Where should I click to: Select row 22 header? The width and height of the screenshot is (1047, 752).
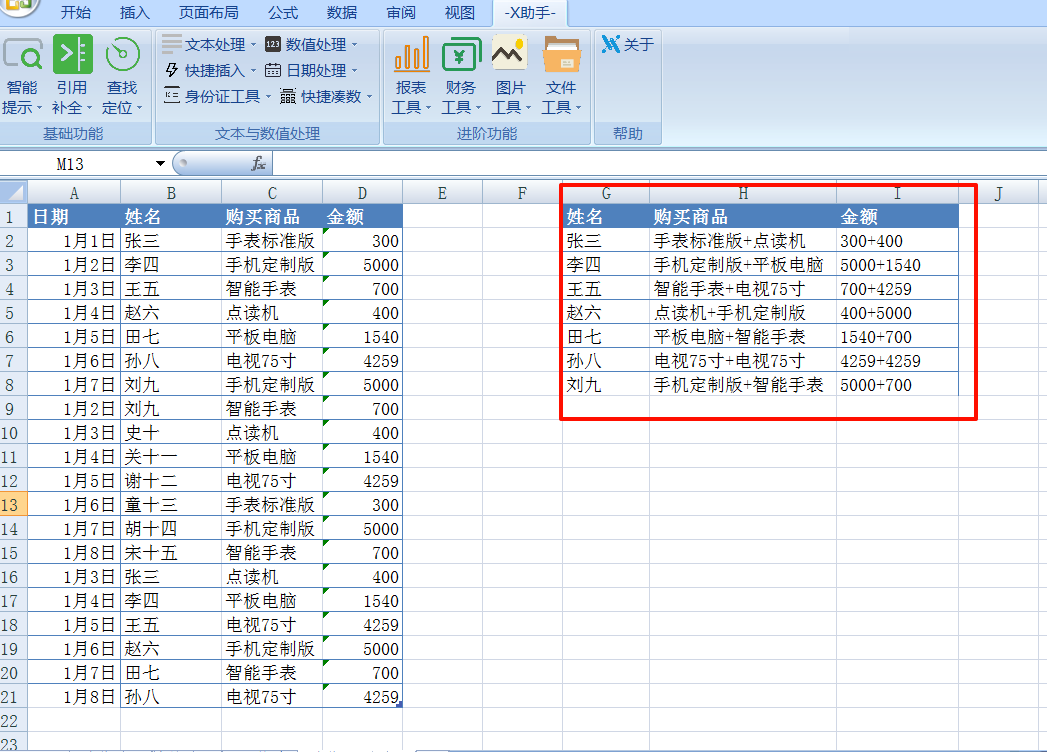tap(13, 721)
